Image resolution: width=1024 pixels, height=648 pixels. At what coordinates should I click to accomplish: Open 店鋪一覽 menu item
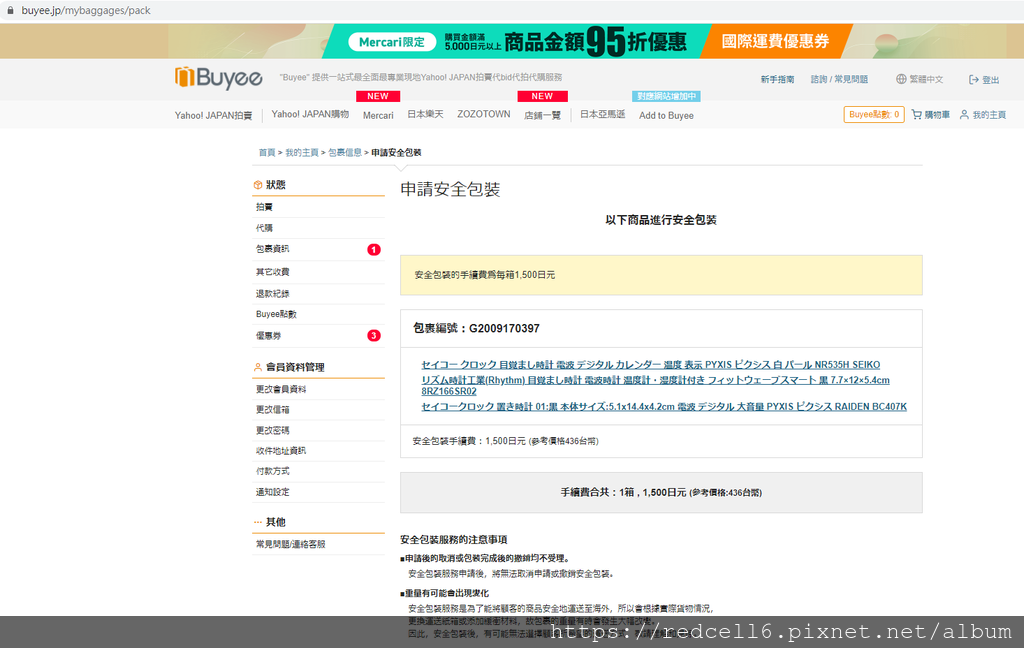click(x=542, y=116)
